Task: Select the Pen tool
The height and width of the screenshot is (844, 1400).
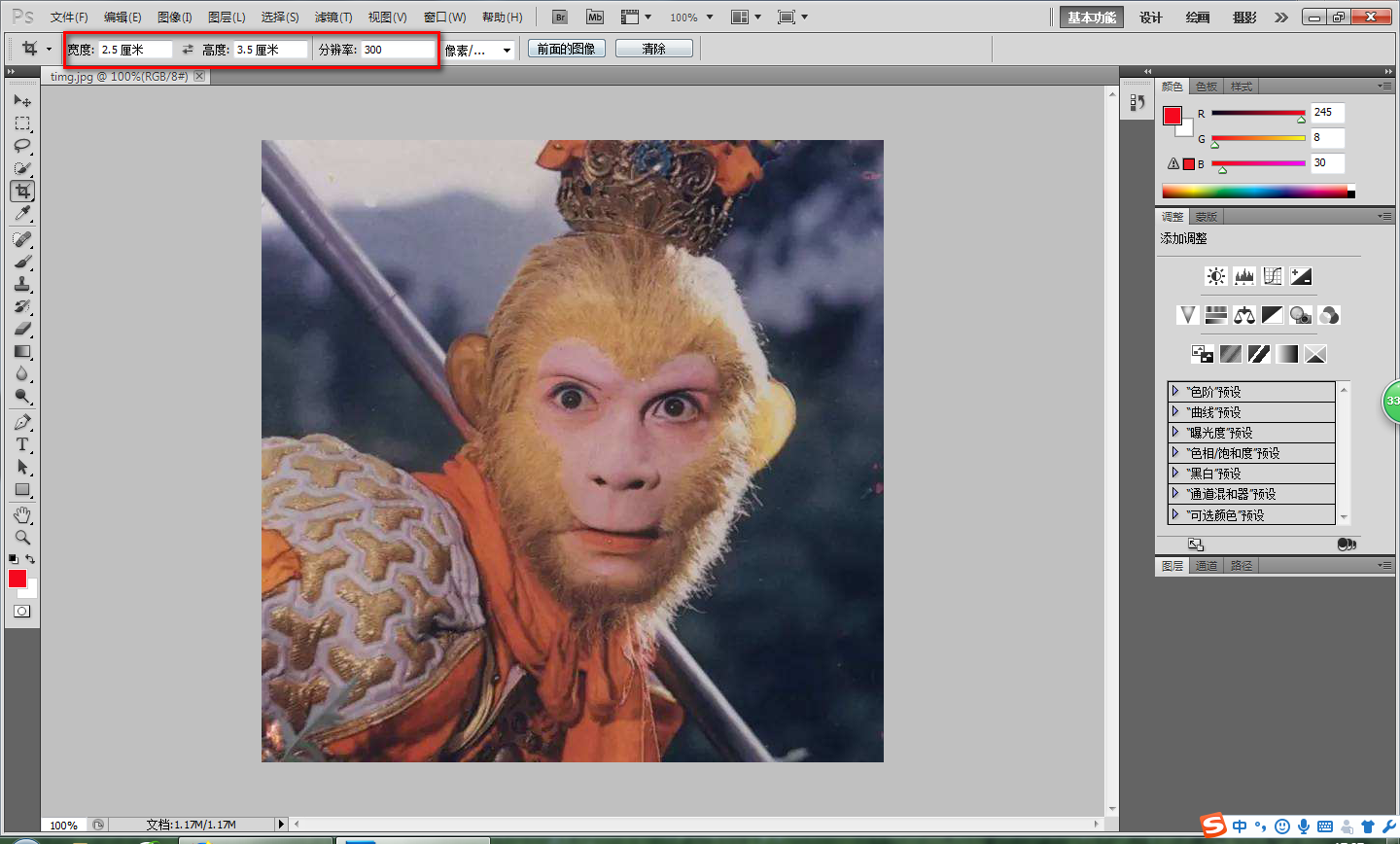Action: [22, 422]
